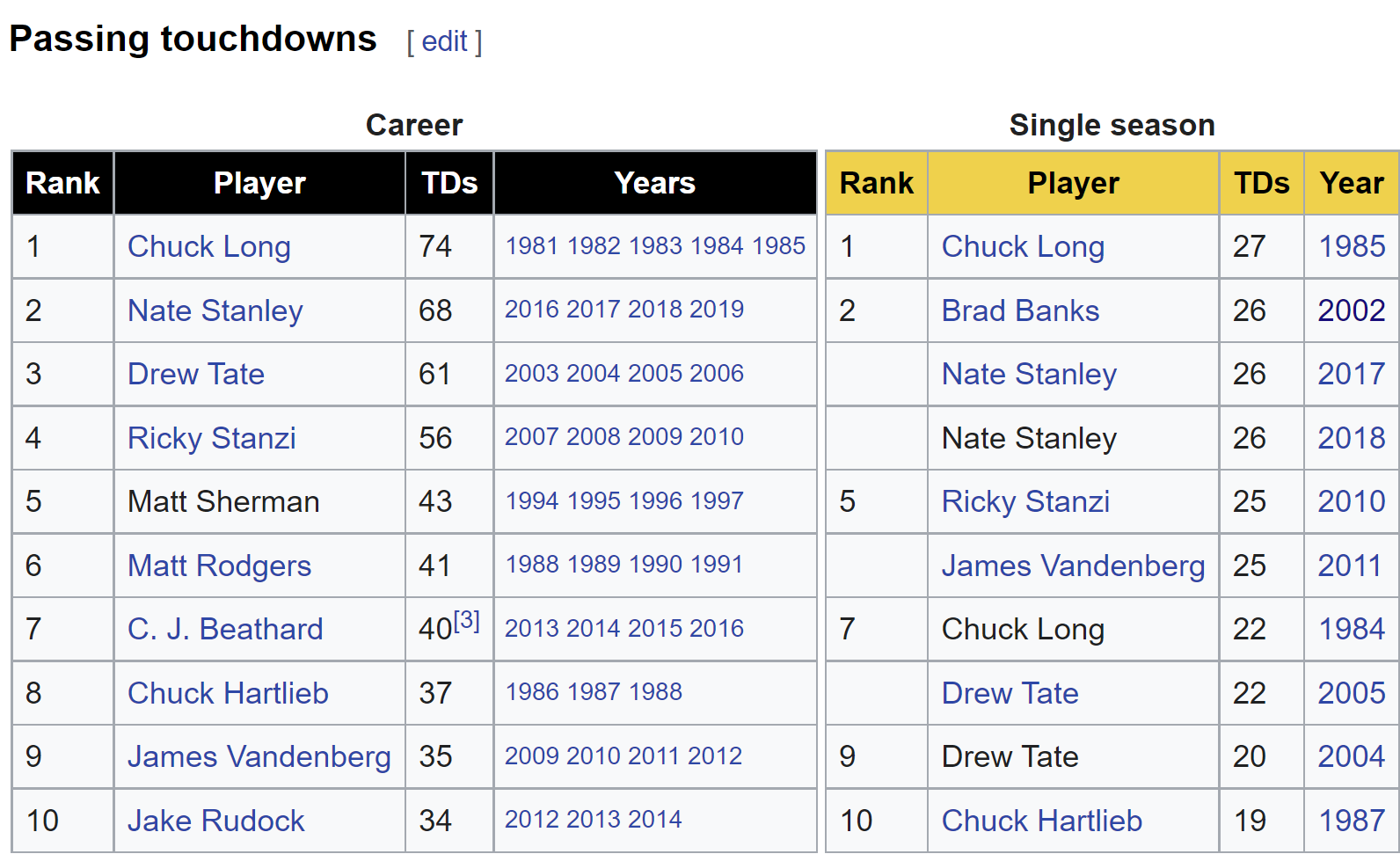Image resolution: width=1400 pixels, height=854 pixels.
Task: Click the 1985 link in Single season table
Action: [x=1352, y=246]
